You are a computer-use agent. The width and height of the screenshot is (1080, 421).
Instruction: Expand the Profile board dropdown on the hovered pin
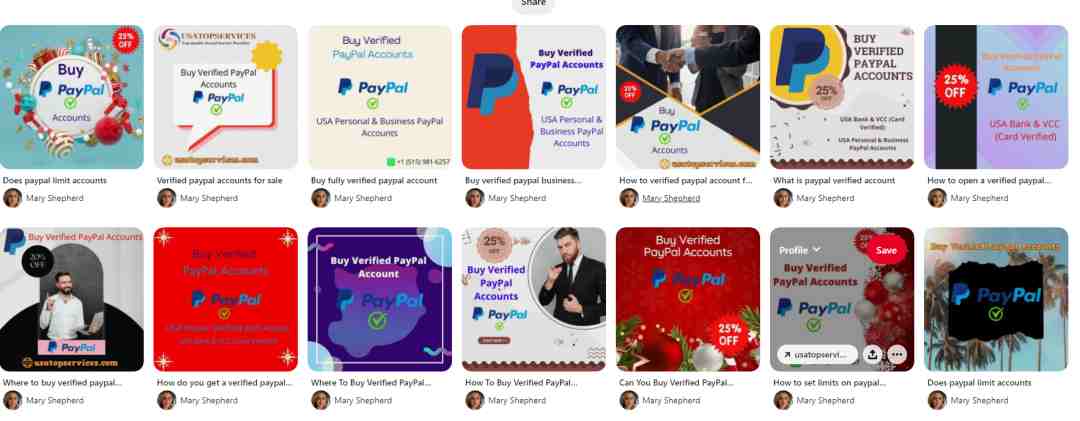coord(800,250)
